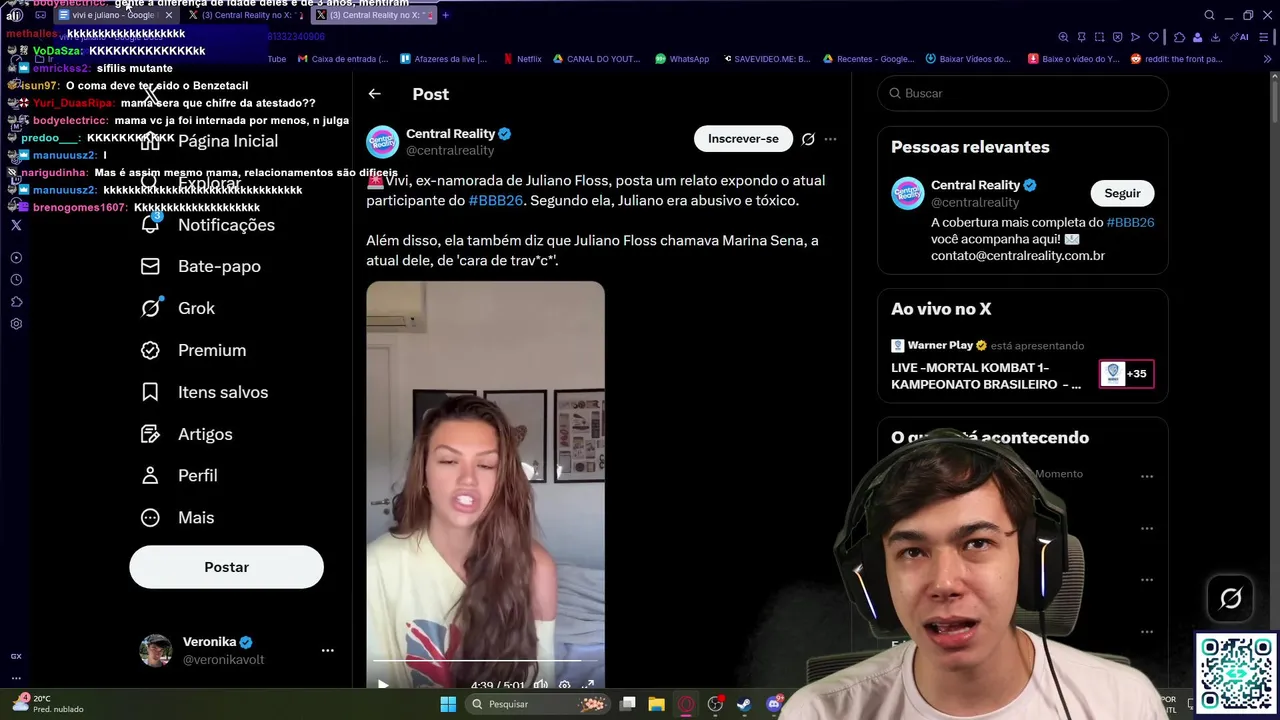Open the weather widget on the taskbar
Image resolution: width=1280 pixels, height=720 pixels.
pyautogui.click(x=48, y=704)
